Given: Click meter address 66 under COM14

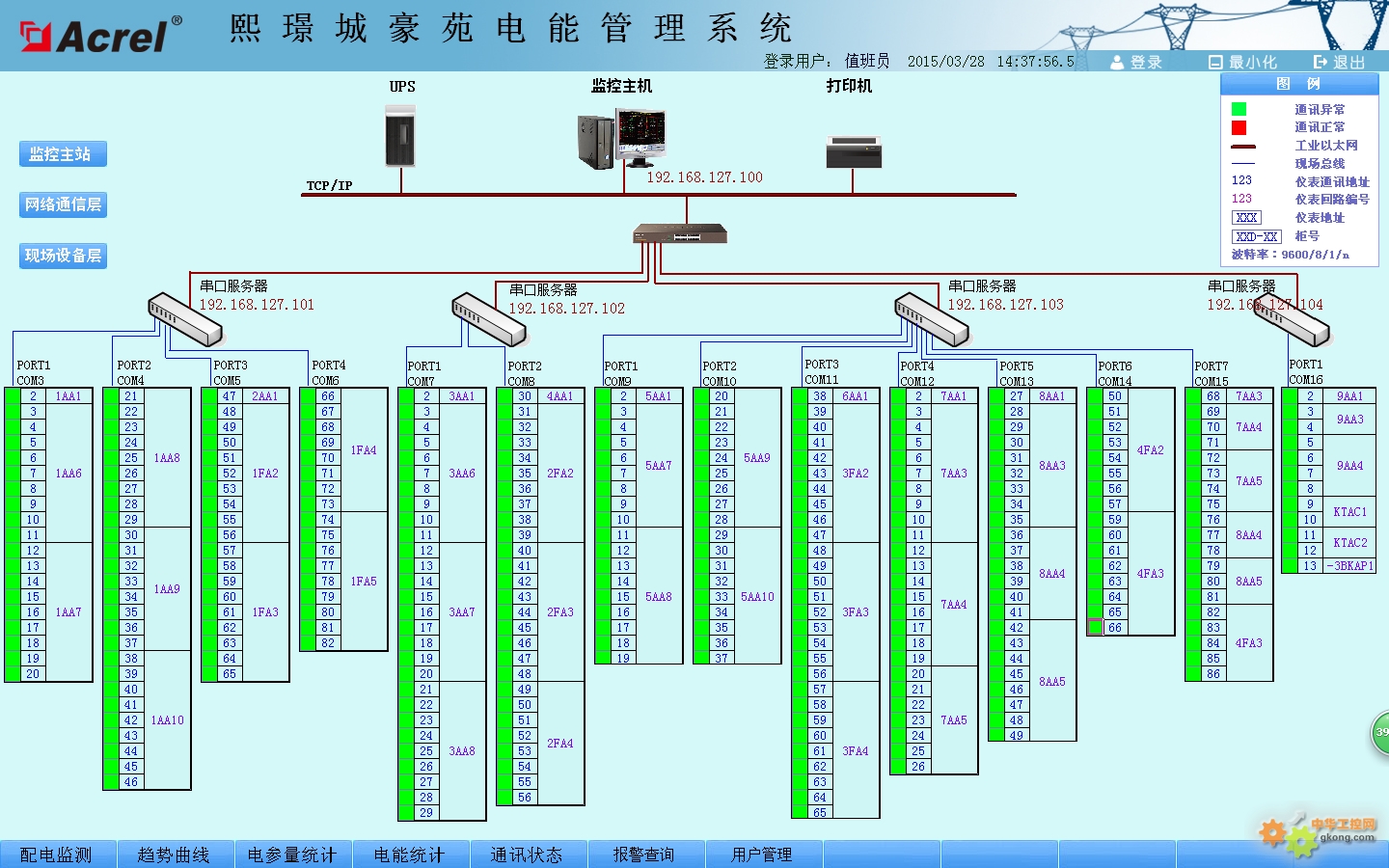Looking at the screenshot, I should click(x=1115, y=628).
